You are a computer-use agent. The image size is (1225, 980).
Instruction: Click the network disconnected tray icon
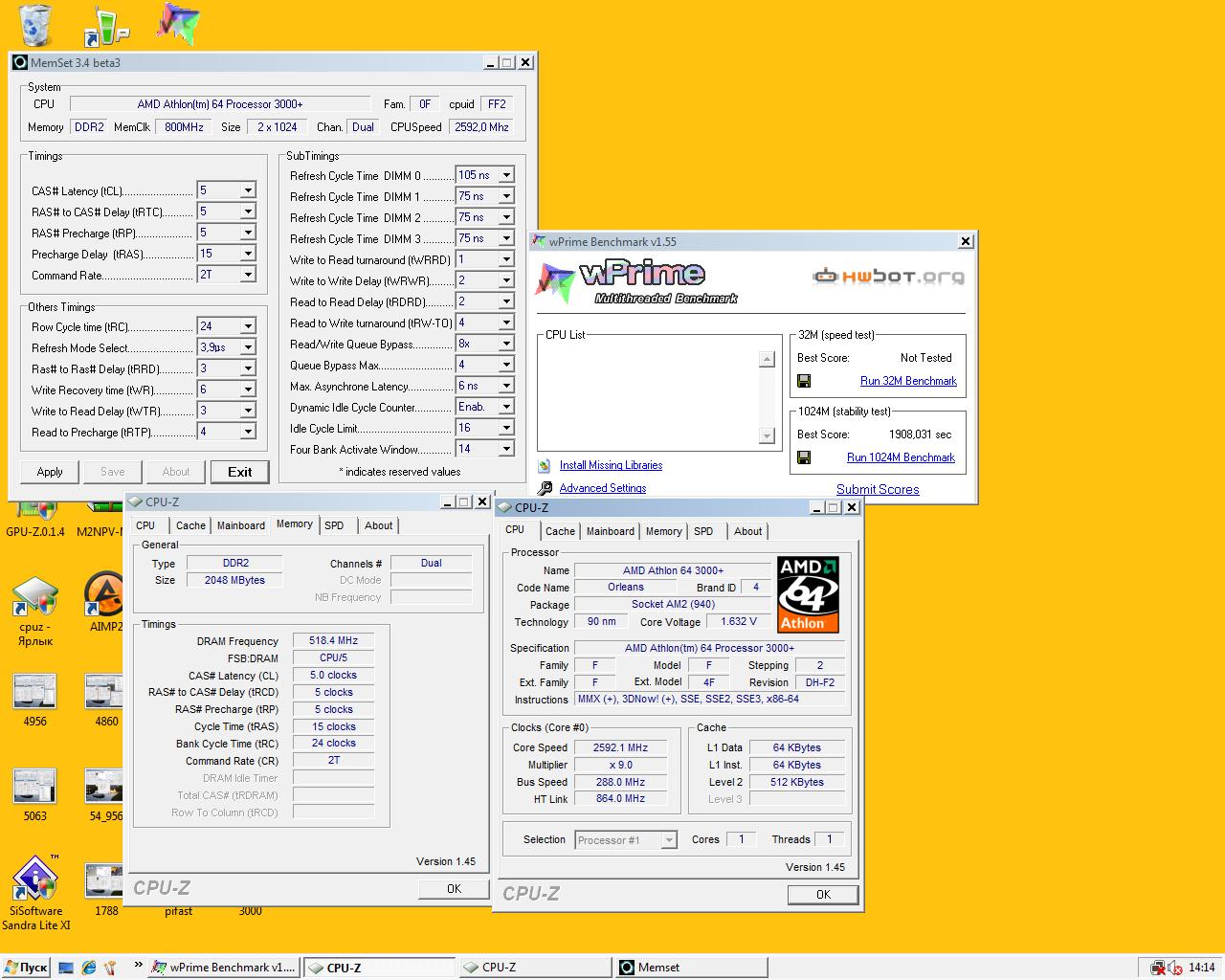[x=1158, y=968]
